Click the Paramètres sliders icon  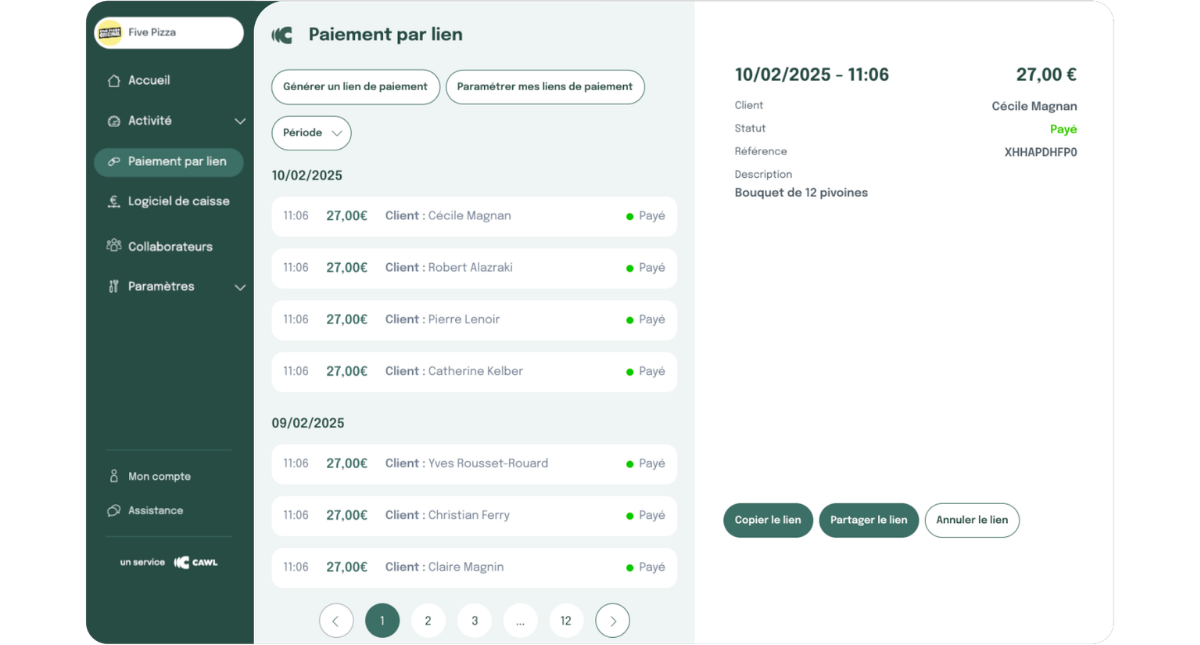[x=114, y=287]
